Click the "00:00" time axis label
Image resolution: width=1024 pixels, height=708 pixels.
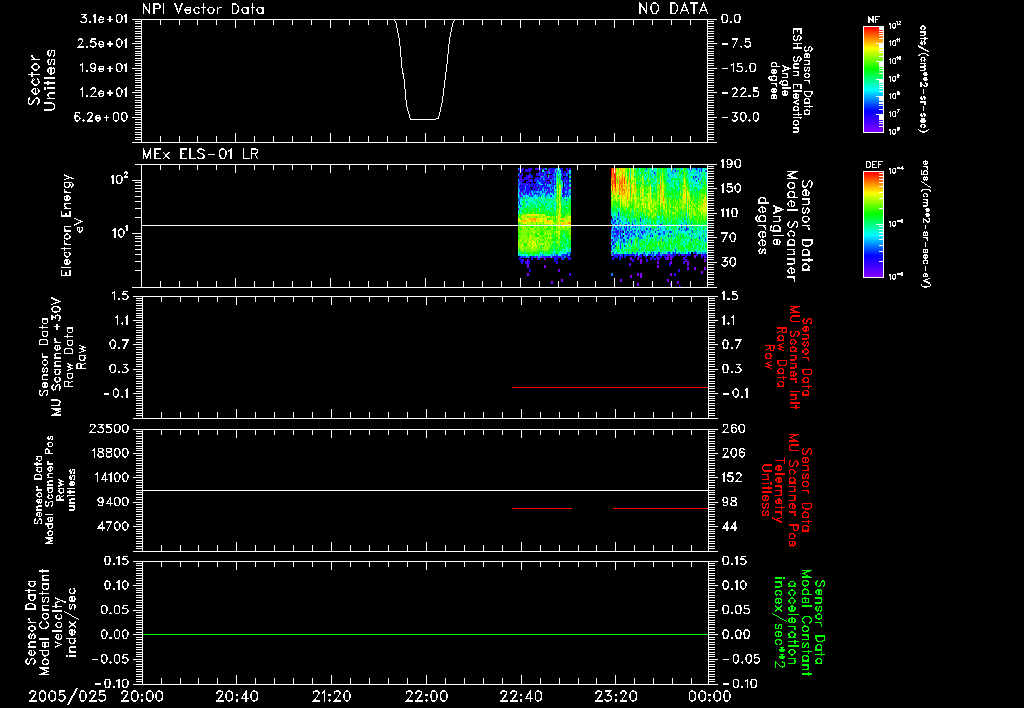click(709, 696)
